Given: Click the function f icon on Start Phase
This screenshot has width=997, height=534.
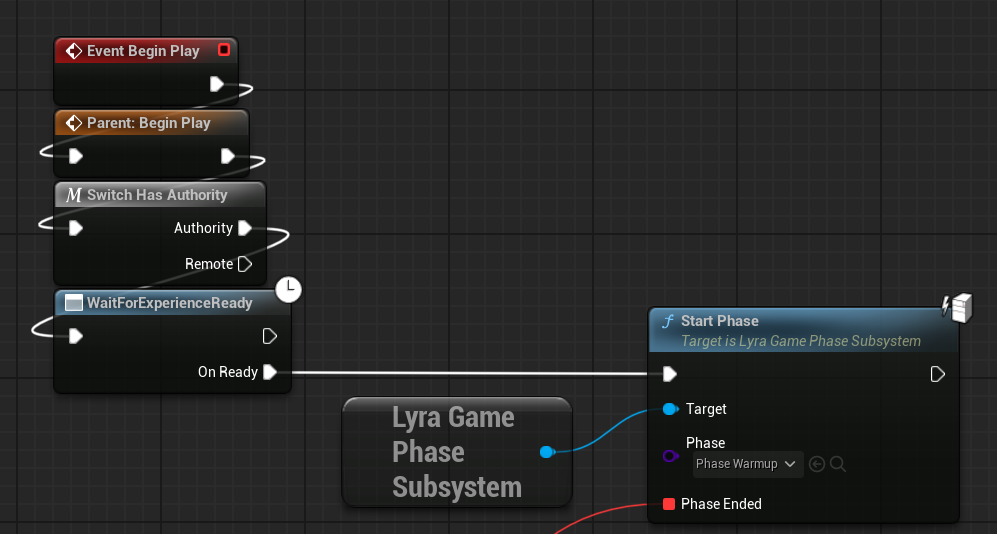Looking at the screenshot, I should point(667,321).
